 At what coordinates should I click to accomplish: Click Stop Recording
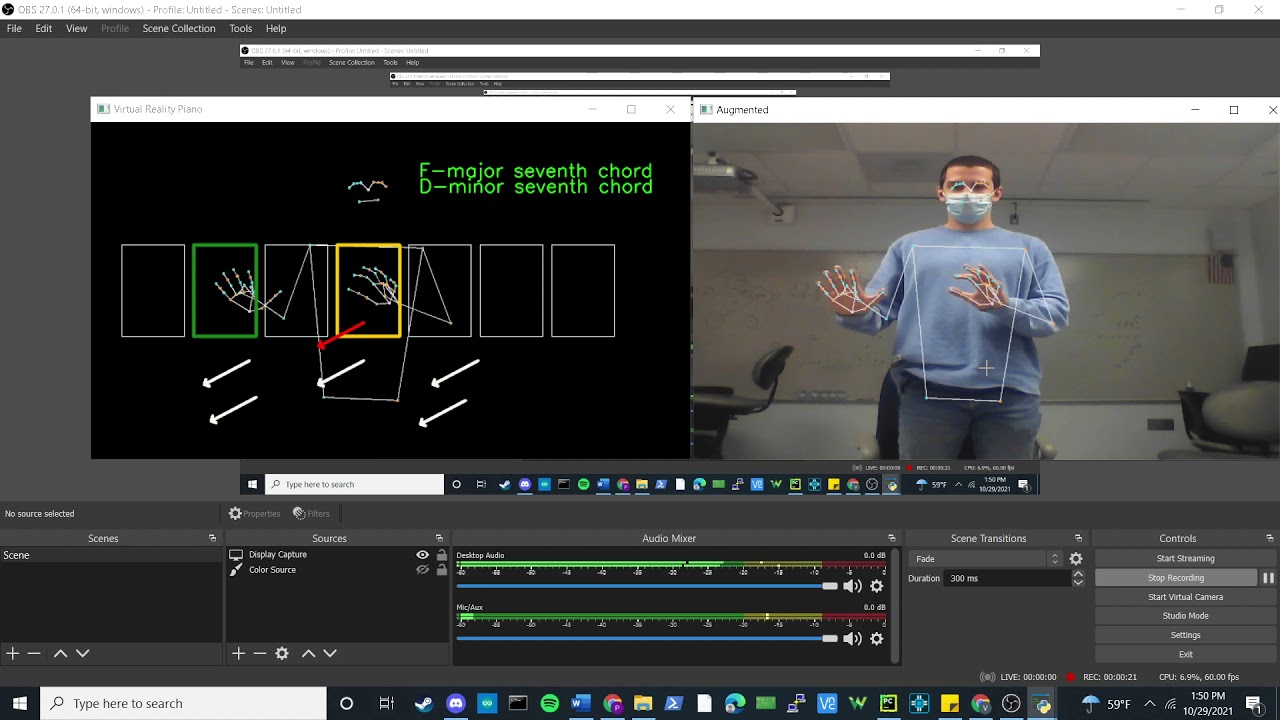click(x=1176, y=578)
